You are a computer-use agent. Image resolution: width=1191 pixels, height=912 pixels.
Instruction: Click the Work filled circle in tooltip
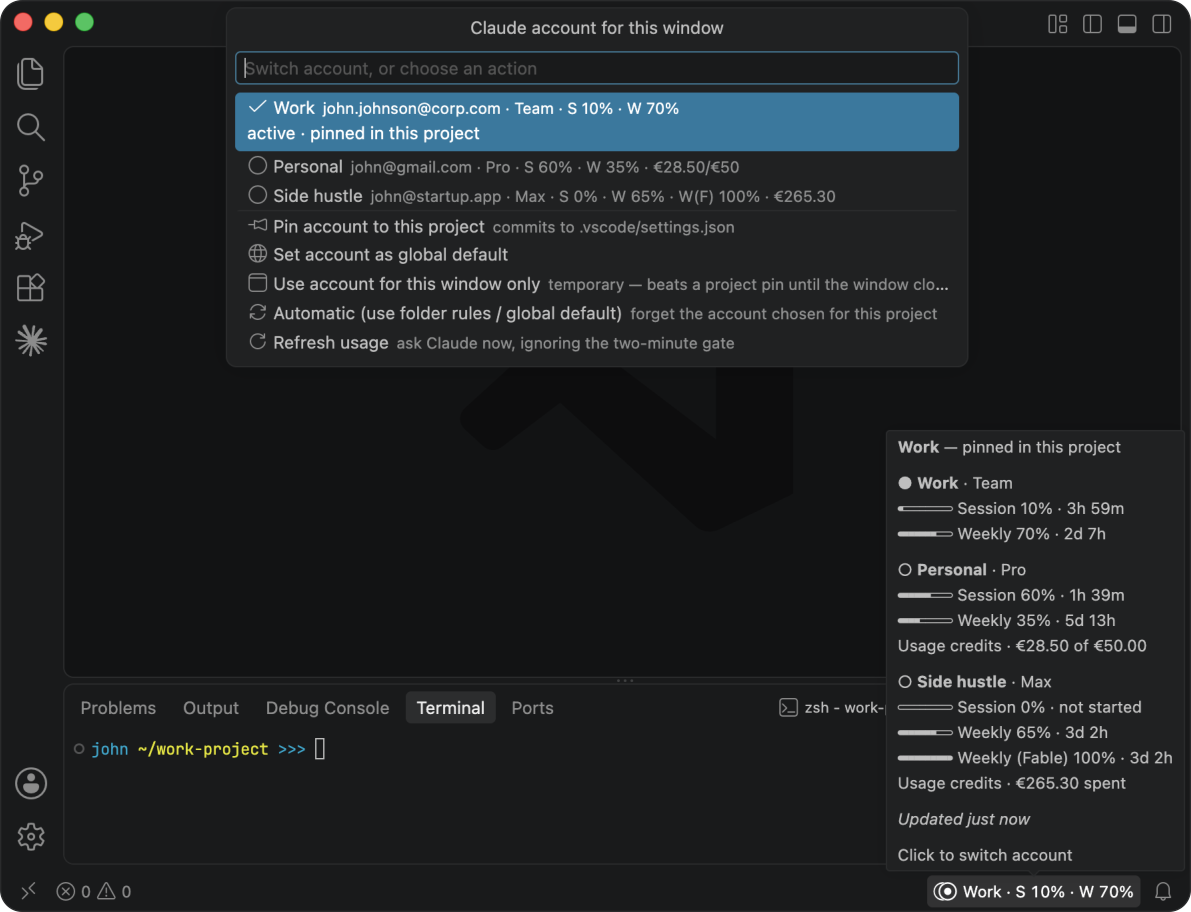click(905, 483)
